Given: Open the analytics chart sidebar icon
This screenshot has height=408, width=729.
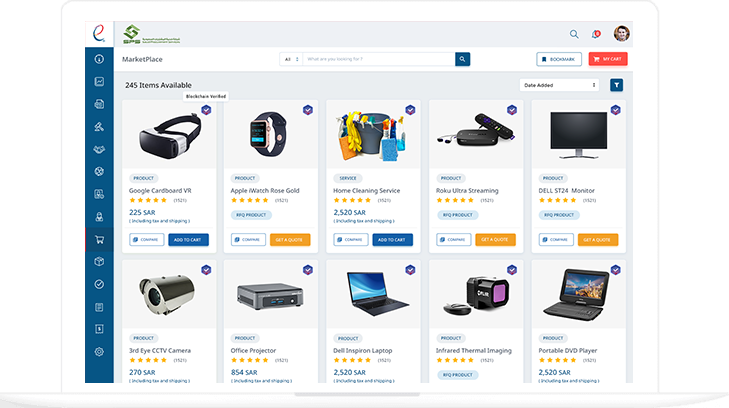Looking at the screenshot, I should pyautogui.click(x=99, y=81).
